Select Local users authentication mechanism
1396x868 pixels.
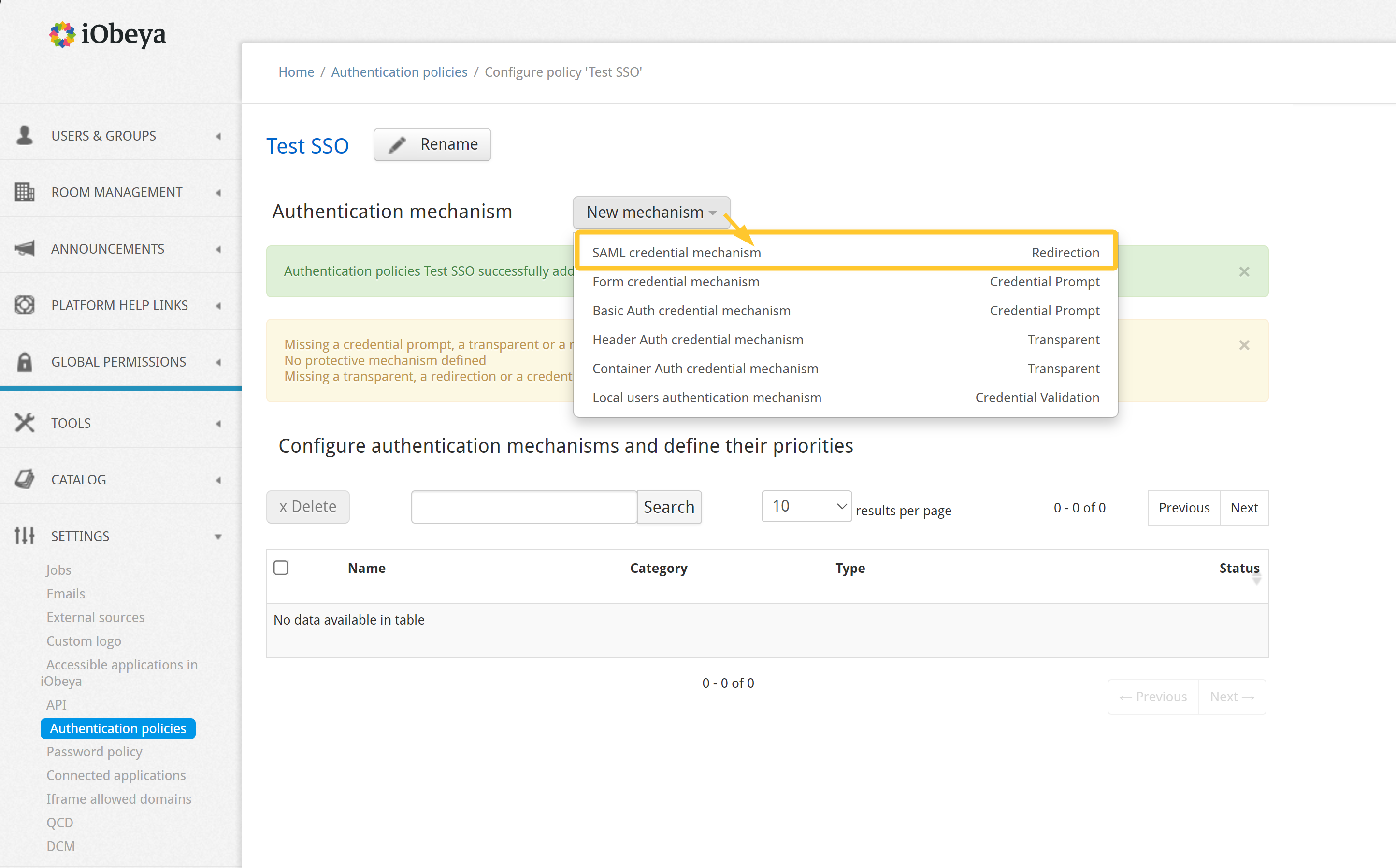706,397
